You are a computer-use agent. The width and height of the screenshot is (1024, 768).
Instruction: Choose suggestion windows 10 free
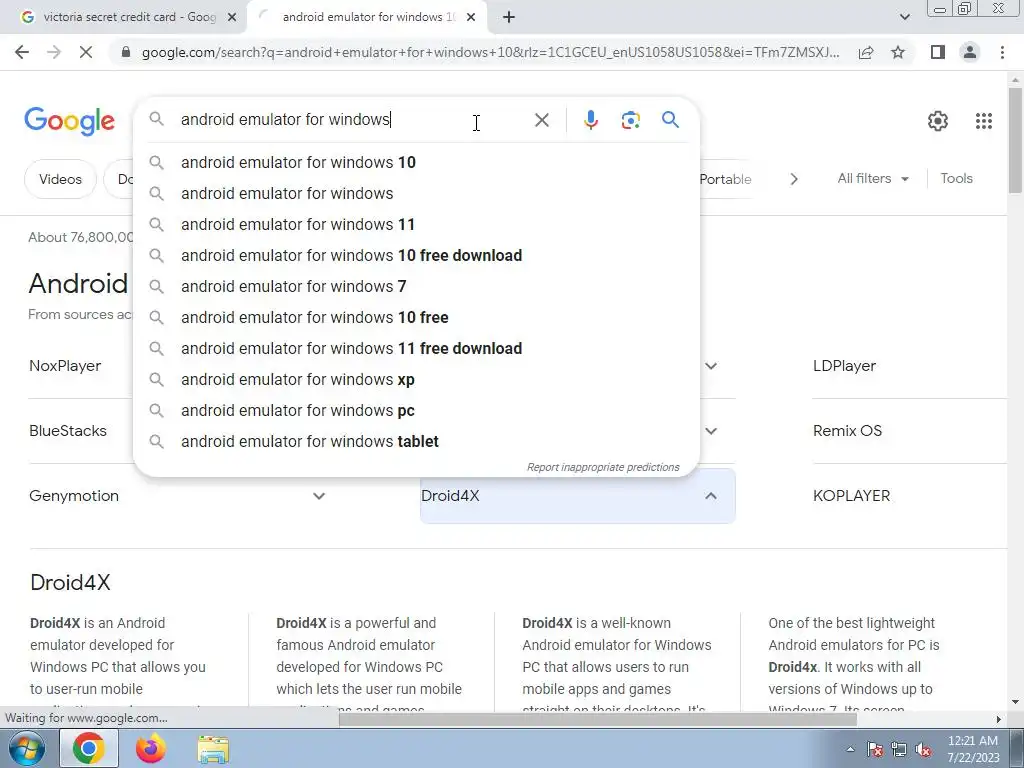pyautogui.click(x=416, y=317)
